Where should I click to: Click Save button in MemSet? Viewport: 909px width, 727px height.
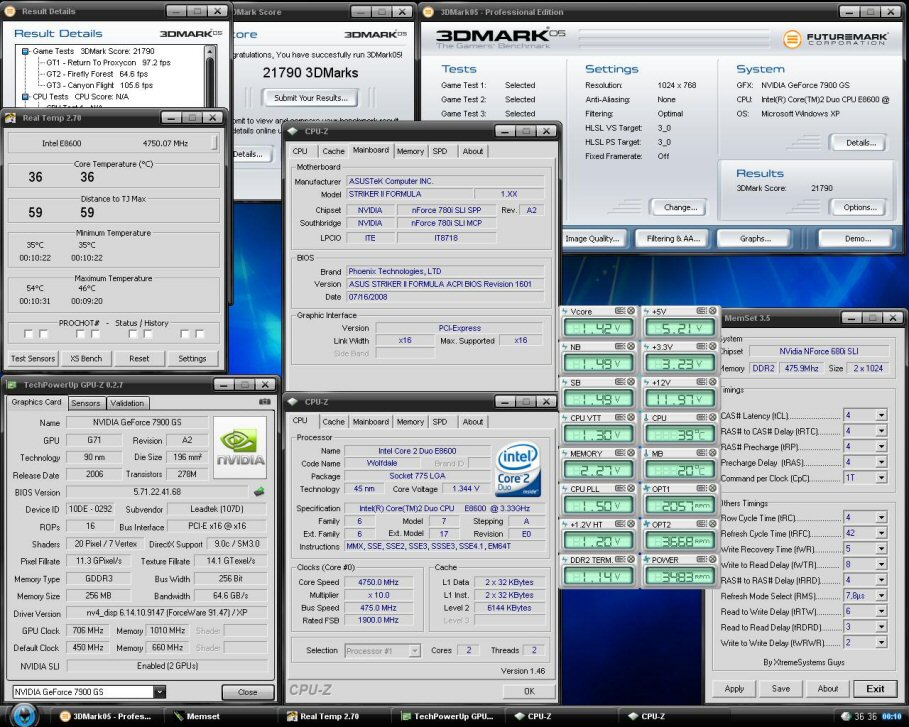(x=781, y=689)
